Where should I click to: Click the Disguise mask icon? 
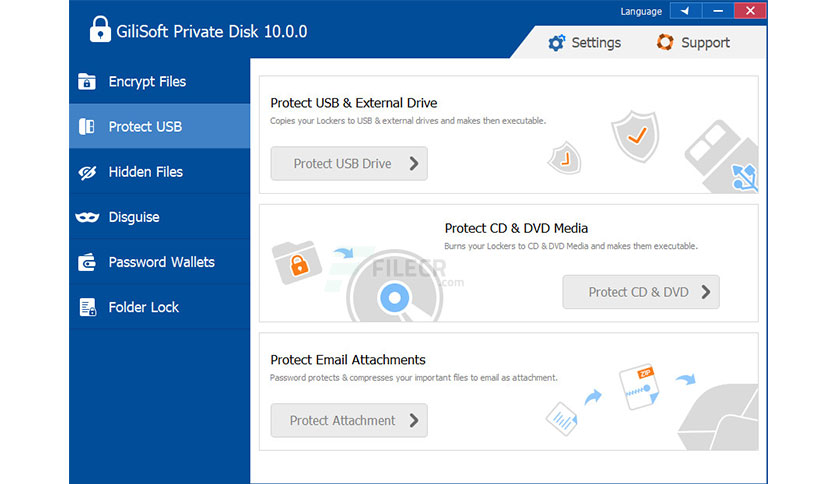click(87, 217)
